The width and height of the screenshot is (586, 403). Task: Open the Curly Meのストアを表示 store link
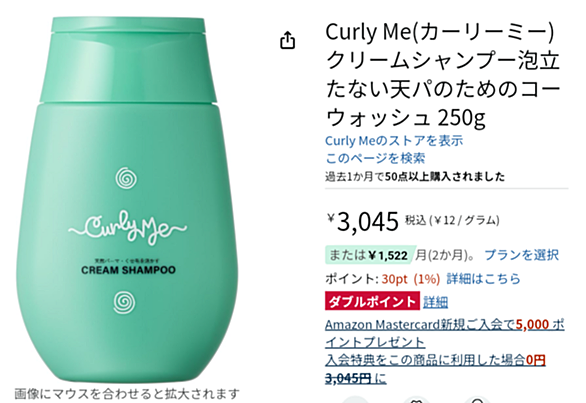[394, 141]
